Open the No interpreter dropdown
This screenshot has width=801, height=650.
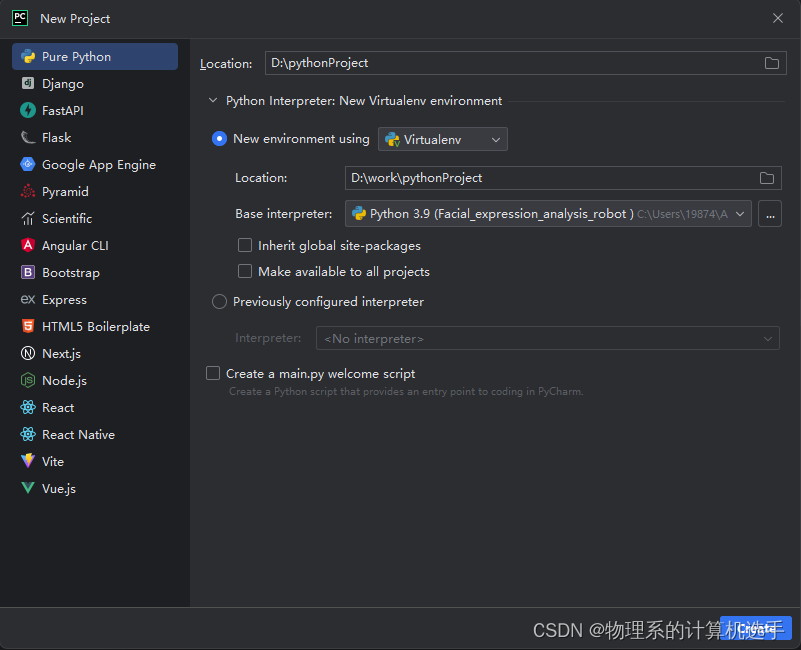(x=548, y=338)
